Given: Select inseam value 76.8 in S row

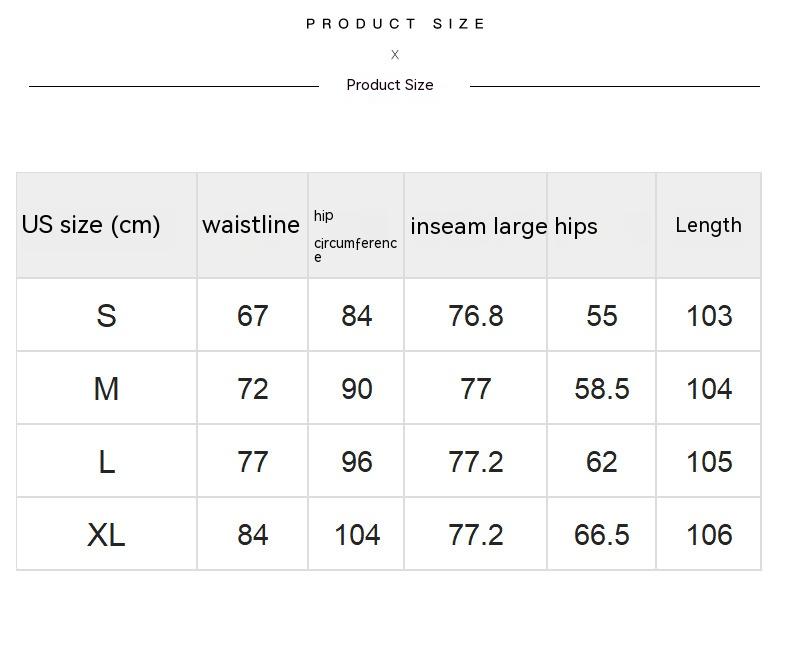Looking at the screenshot, I should click(476, 316).
